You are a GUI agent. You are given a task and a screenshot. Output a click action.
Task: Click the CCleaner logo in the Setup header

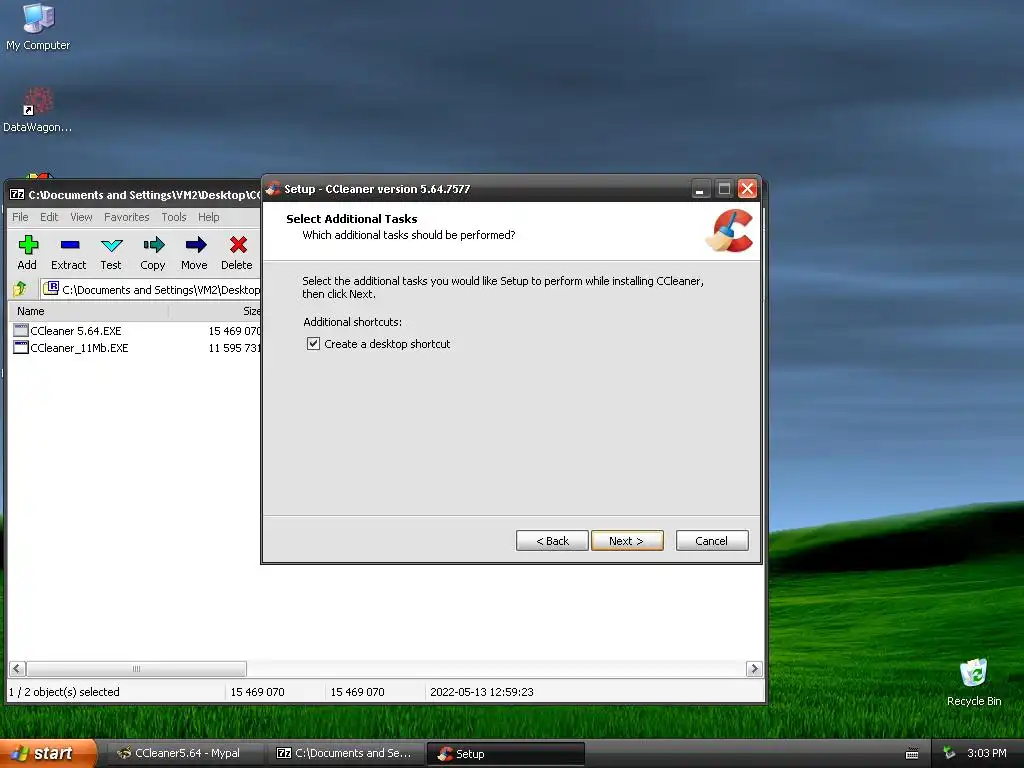(730, 231)
